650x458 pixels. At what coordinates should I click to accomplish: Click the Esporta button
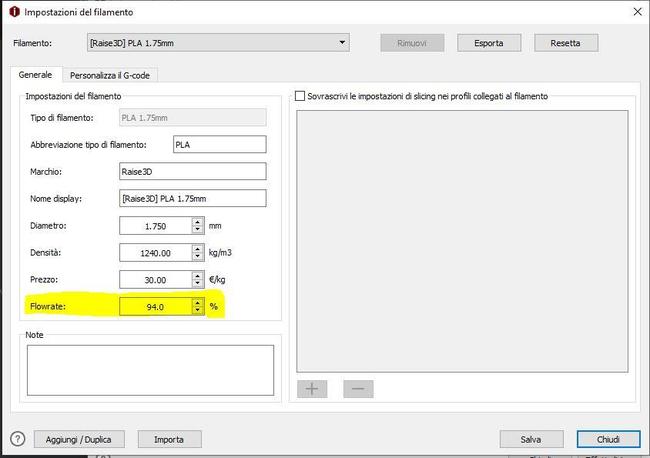tap(488, 43)
